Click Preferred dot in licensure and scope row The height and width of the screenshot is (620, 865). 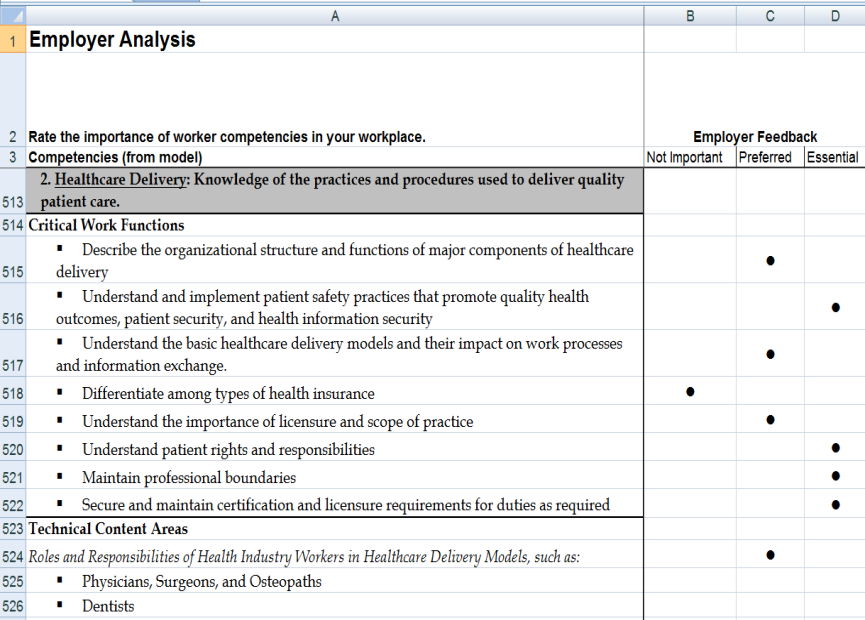coord(770,420)
